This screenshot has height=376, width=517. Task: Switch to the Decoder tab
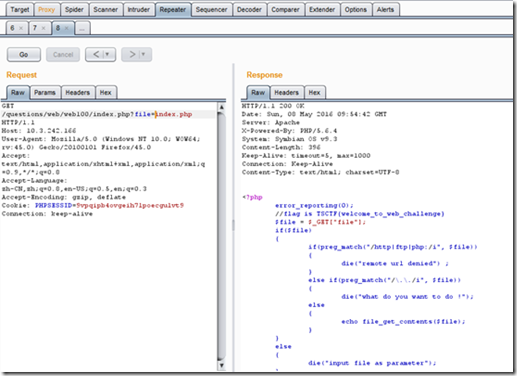click(x=249, y=9)
